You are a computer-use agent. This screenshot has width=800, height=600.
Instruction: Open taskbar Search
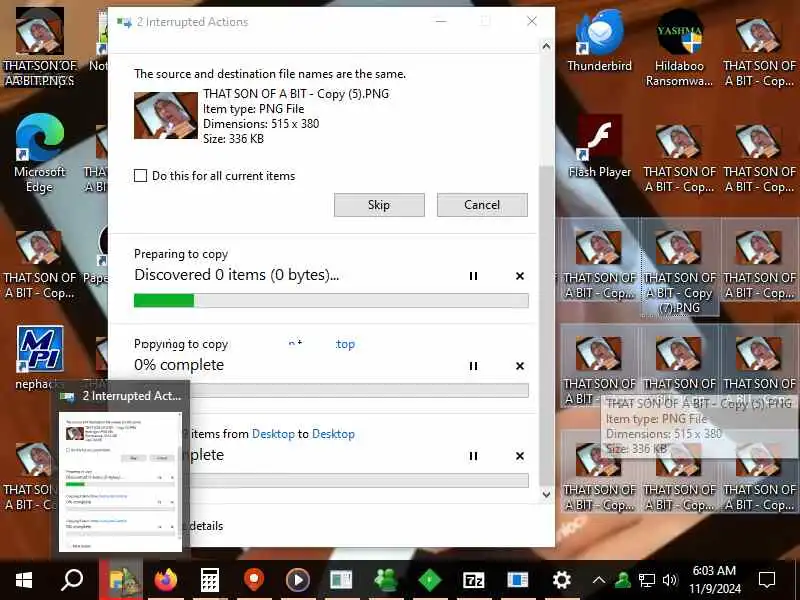point(72,580)
